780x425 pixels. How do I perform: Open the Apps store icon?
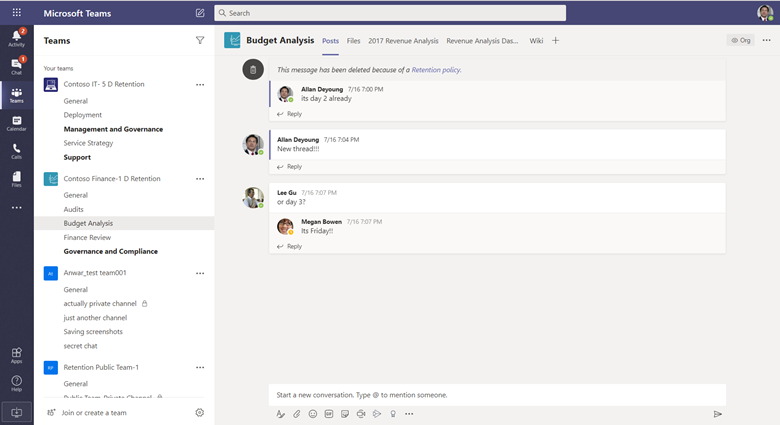tap(16, 355)
